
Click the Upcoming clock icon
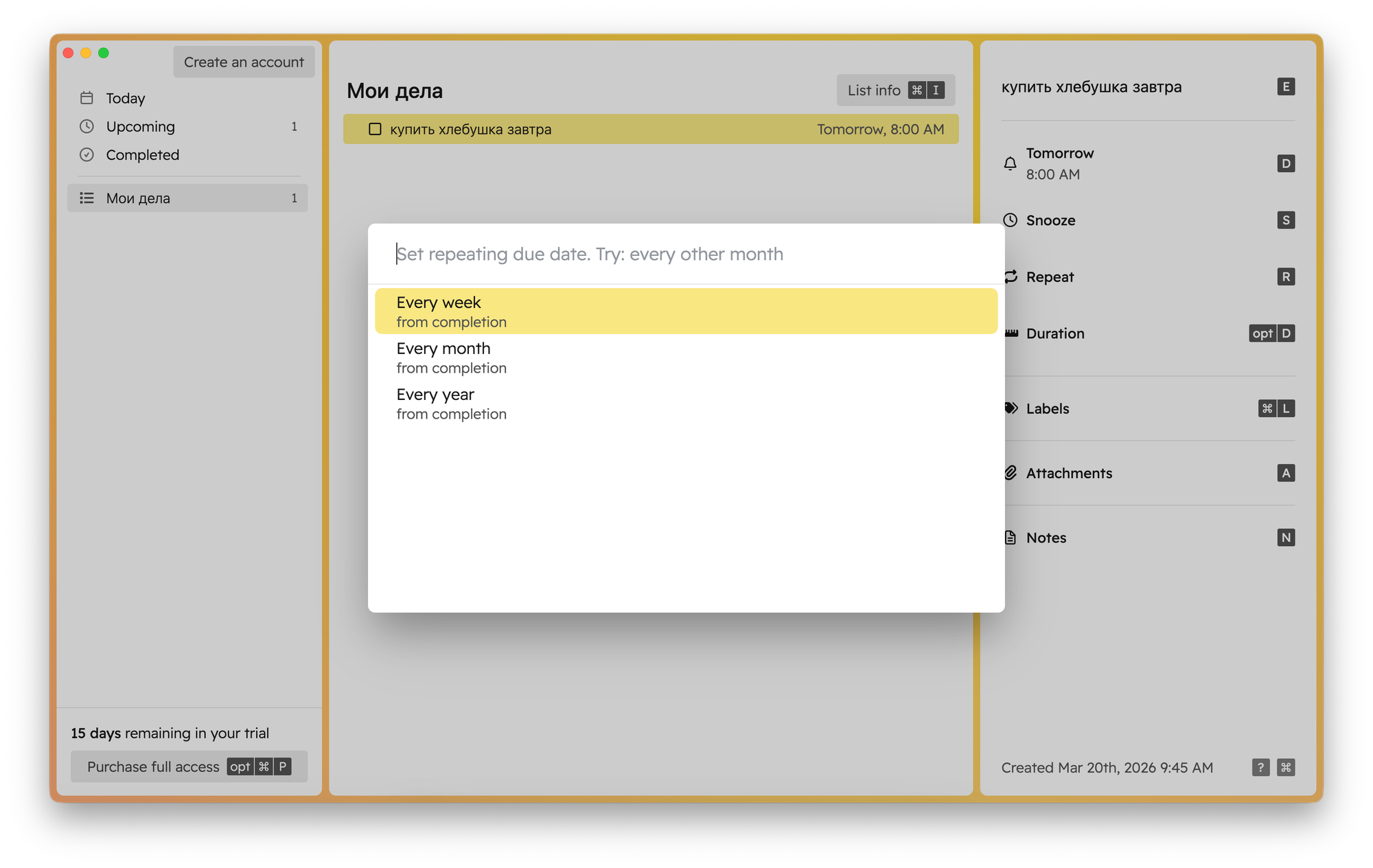click(86, 126)
